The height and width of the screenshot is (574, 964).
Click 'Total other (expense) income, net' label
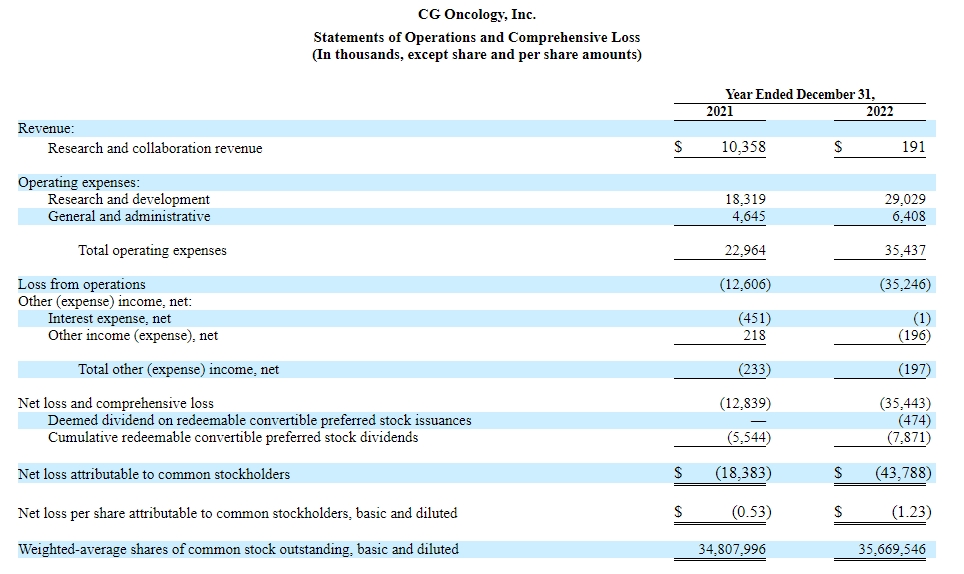click(178, 369)
